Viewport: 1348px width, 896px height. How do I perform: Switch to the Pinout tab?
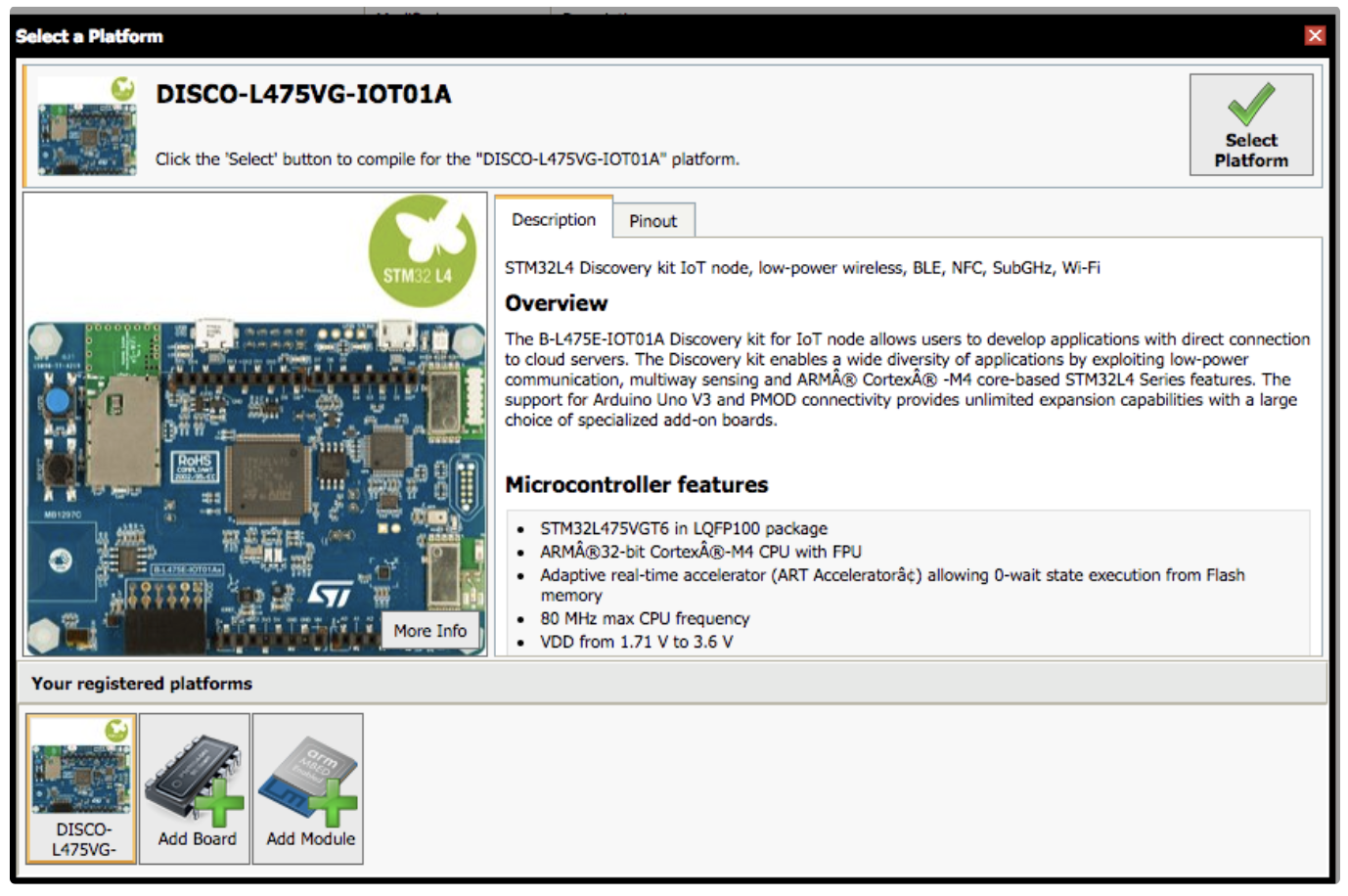click(652, 221)
